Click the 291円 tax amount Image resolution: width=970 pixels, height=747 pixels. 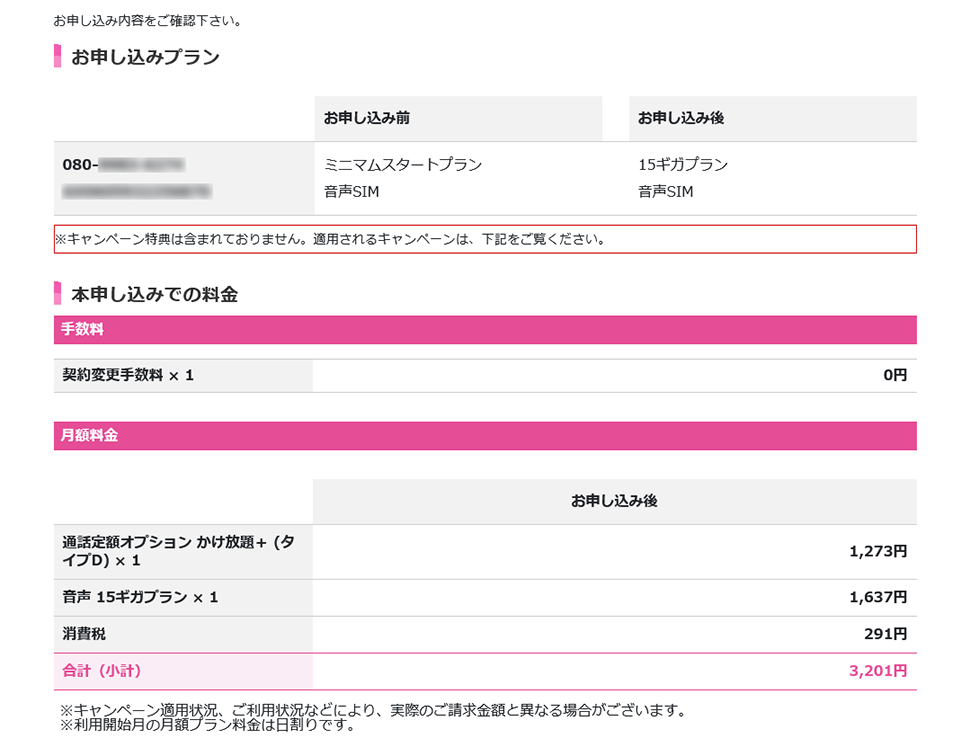885,634
